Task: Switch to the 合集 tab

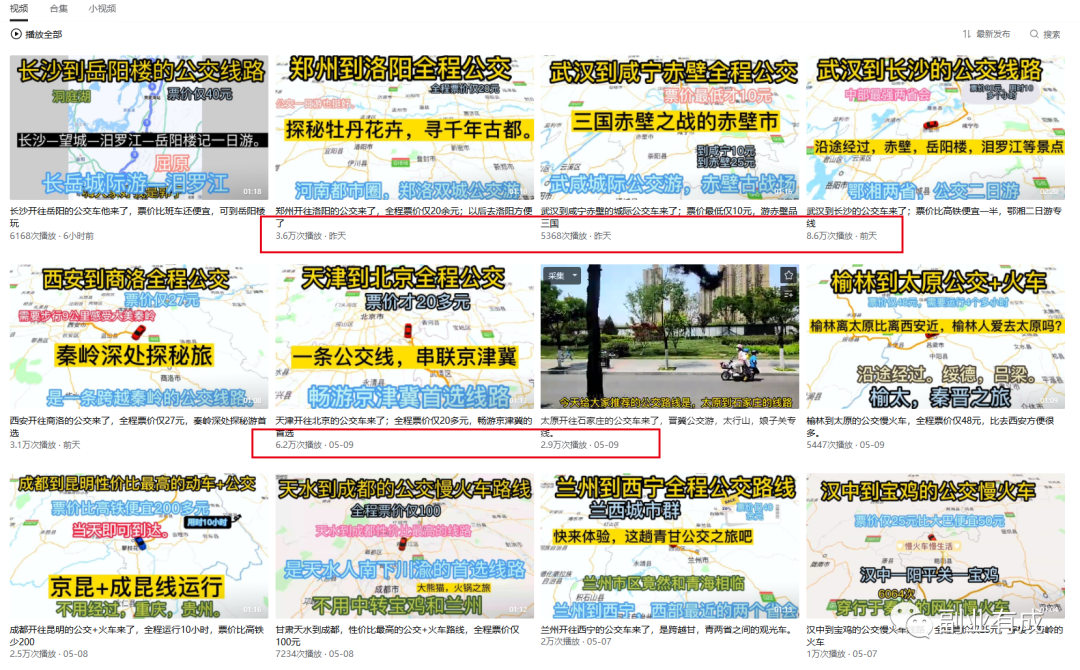Action: pyautogui.click(x=57, y=8)
